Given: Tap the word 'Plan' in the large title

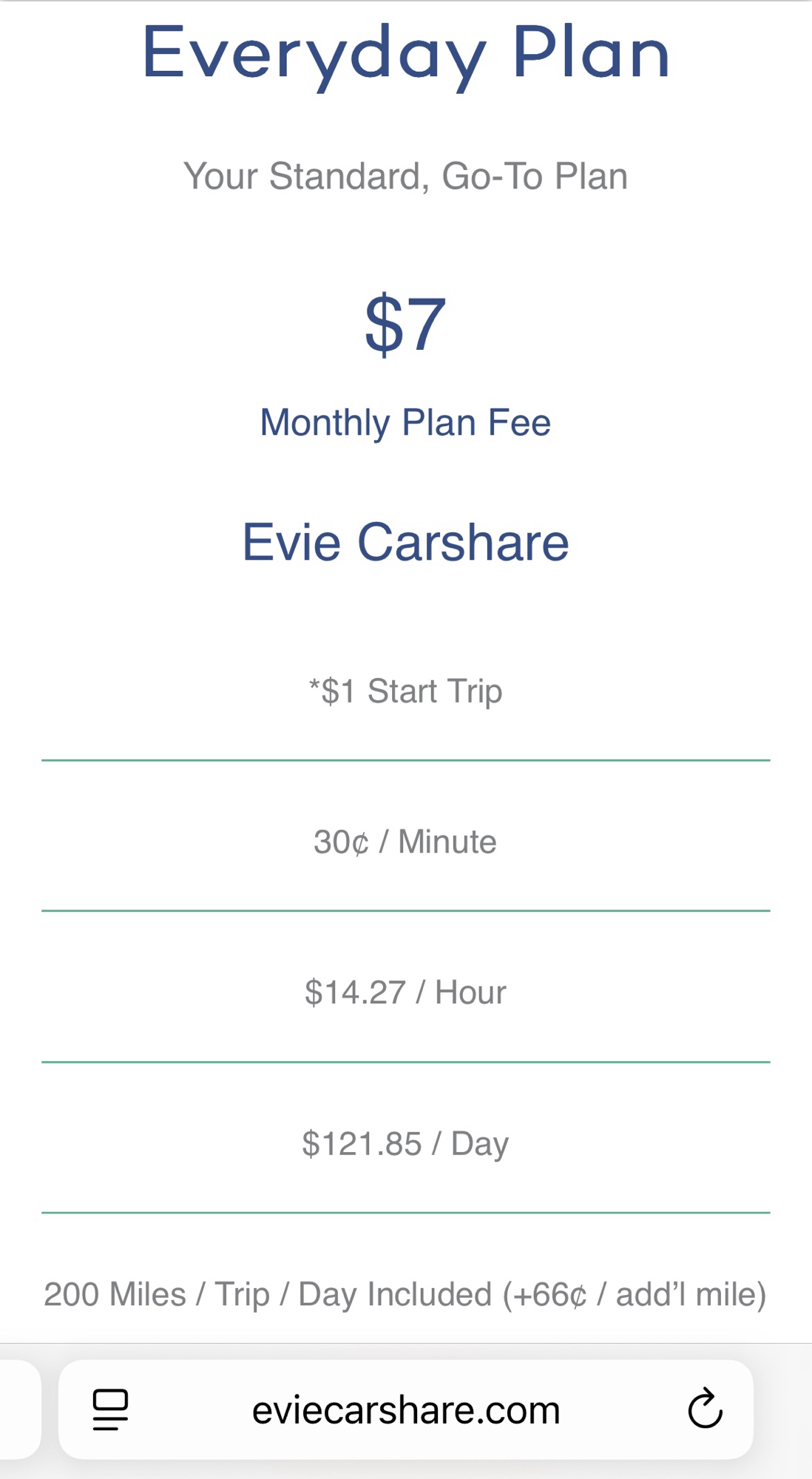Looking at the screenshot, I should (x=591, y=53).
